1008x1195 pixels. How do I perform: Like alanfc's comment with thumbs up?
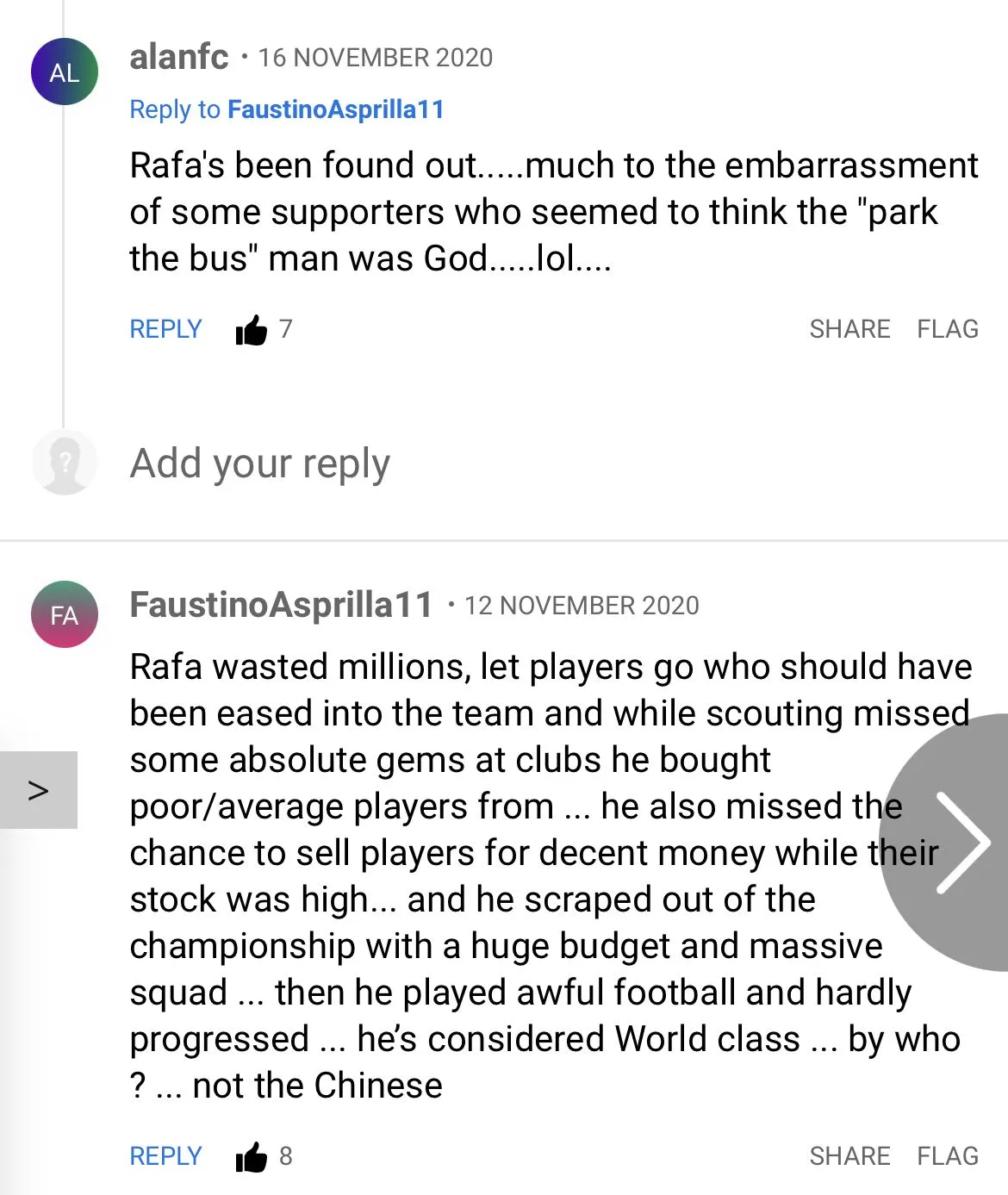coord(251,329)
